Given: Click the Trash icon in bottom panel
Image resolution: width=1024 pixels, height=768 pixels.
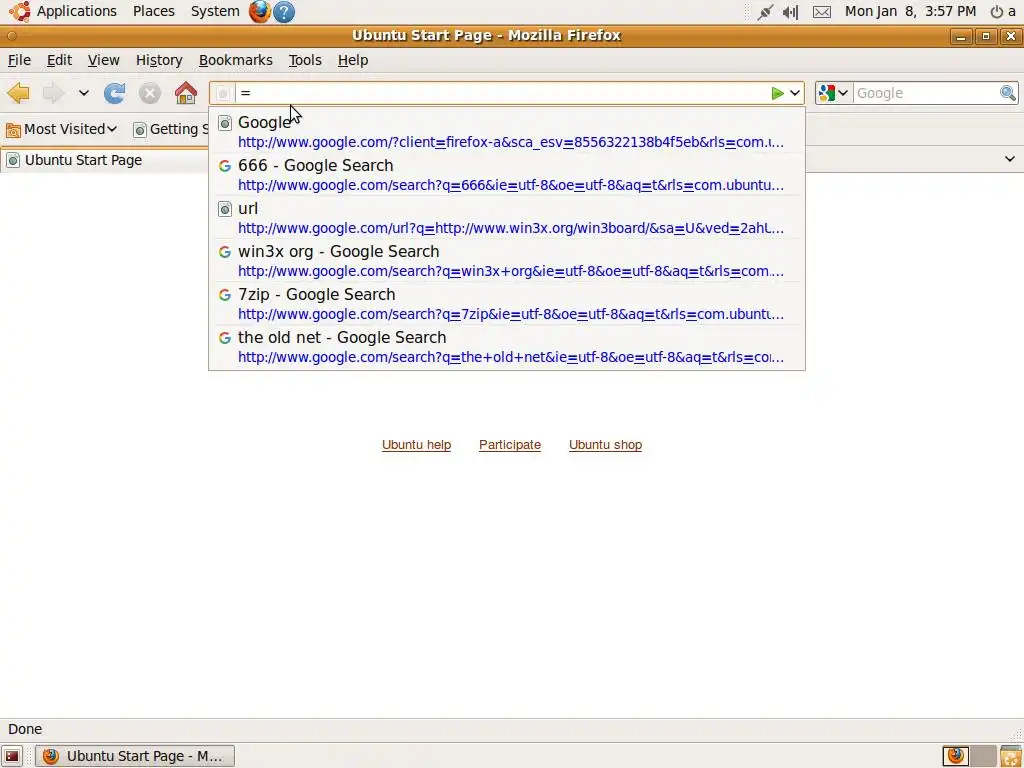Looking at the screenshot, I should (x=1011, y=756).
